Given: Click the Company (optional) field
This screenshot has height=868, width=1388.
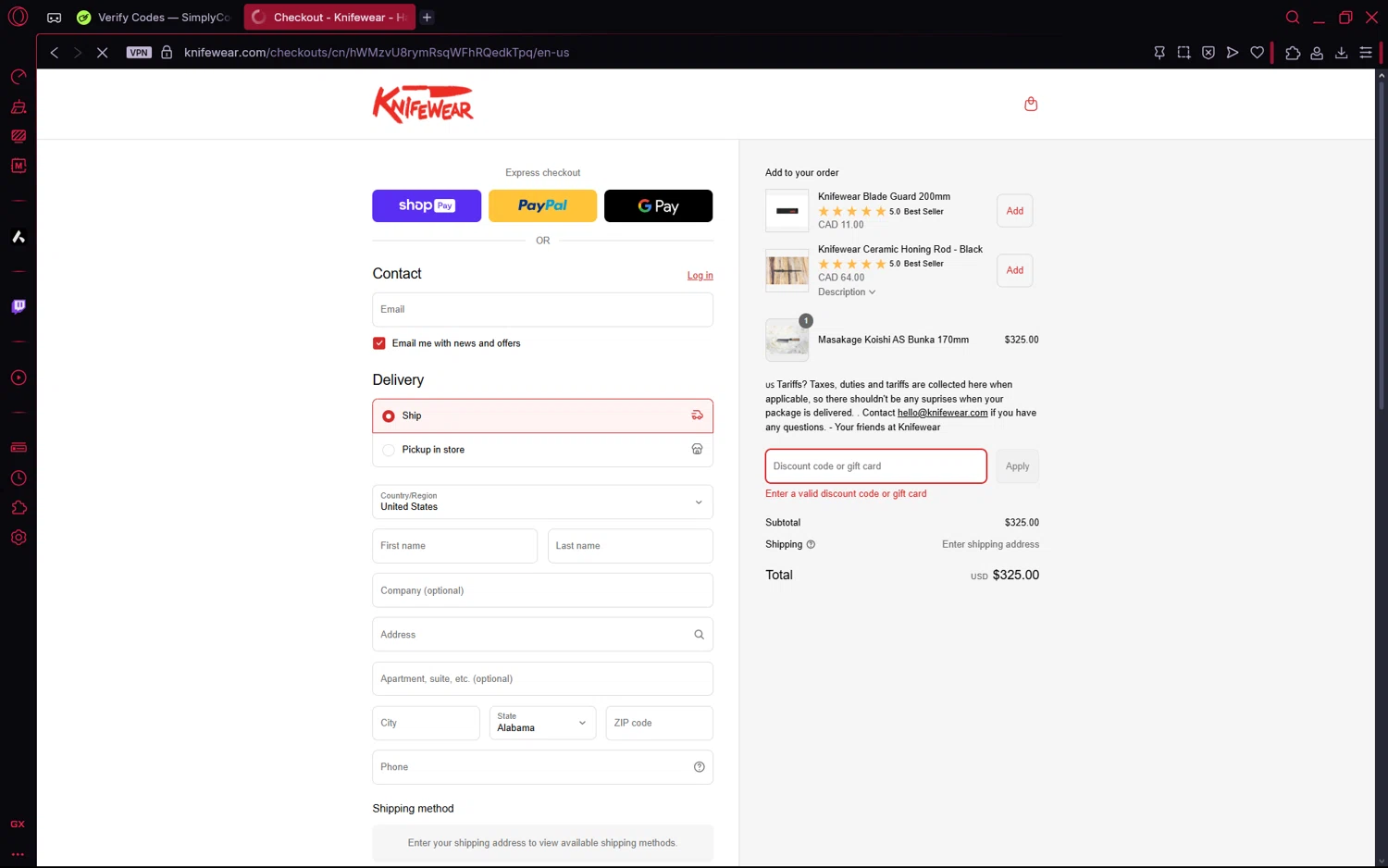Looking at the screenshot, I should click(x=542, y=590).
